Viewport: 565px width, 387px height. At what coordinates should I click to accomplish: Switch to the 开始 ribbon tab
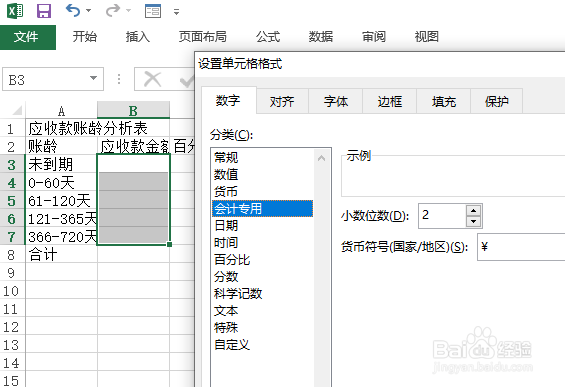pos(85,37)
